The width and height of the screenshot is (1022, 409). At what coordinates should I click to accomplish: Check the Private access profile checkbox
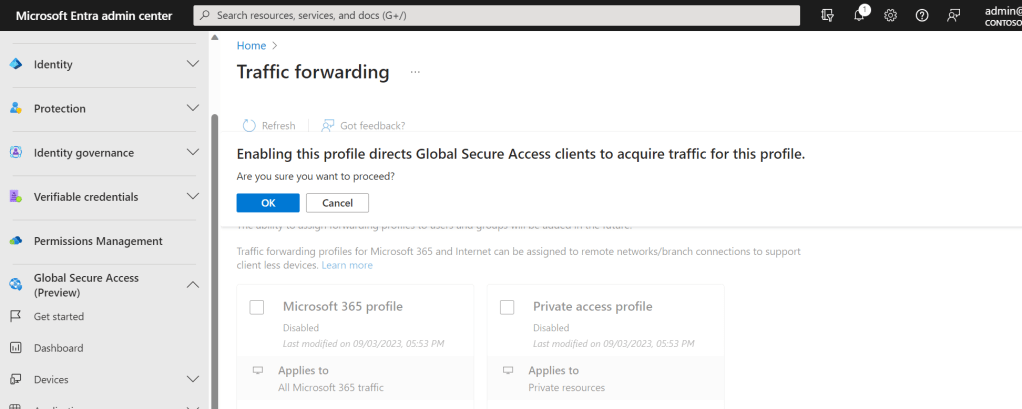pos(507,307)
